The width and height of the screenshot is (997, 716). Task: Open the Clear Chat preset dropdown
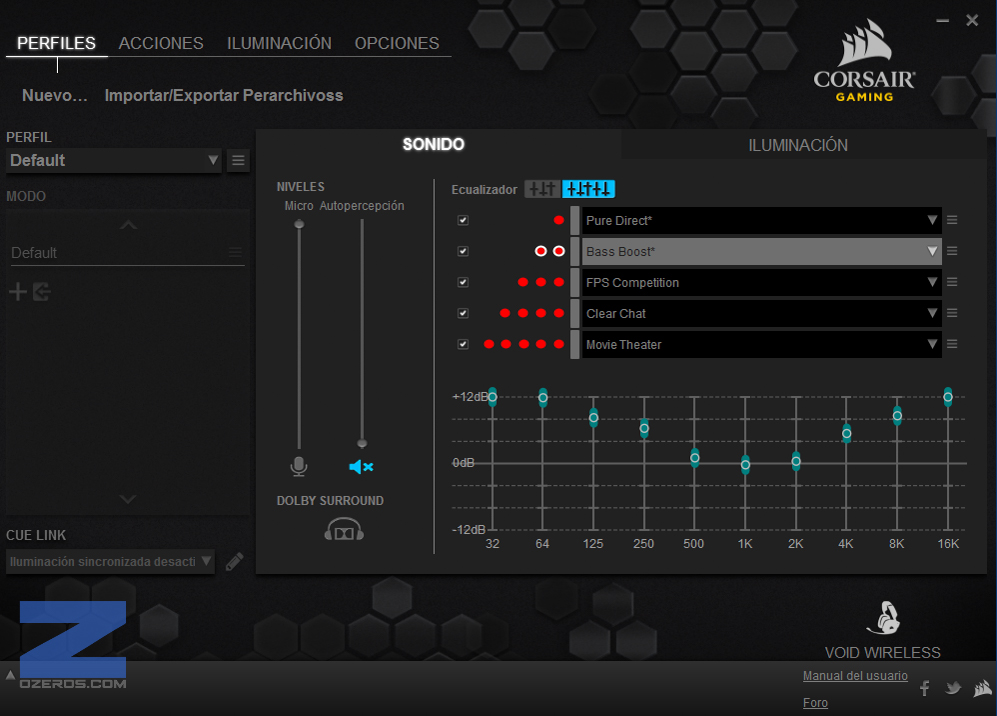tap(761, 313)
